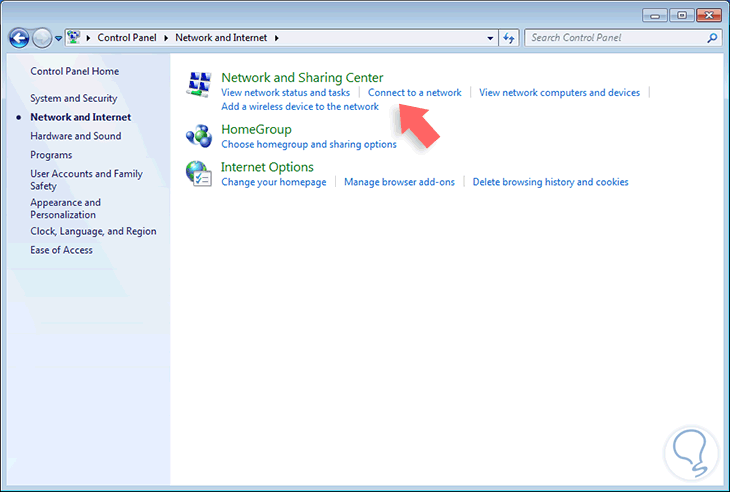The width and height of the screenshot is (730, 492).
Task: Select Network and Internet in the sidebar
Action: (x=81, y=117)
